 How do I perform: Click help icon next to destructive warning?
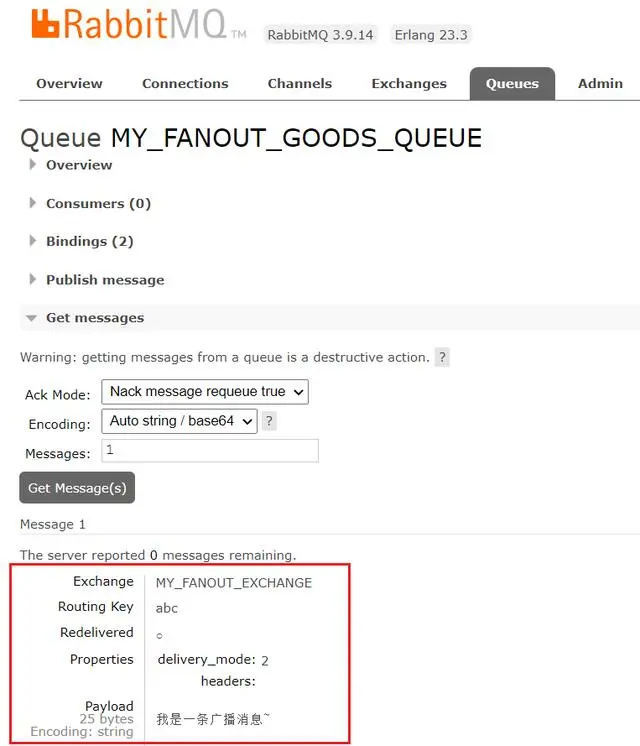(443, 357)
